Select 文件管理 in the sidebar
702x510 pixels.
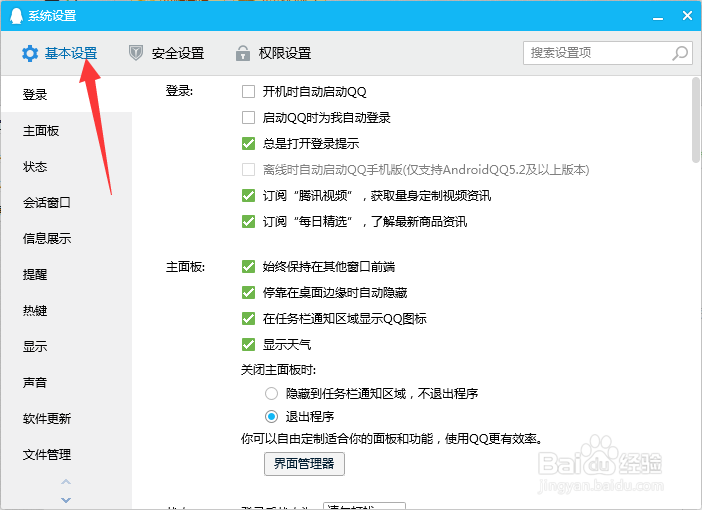[66, 454]
